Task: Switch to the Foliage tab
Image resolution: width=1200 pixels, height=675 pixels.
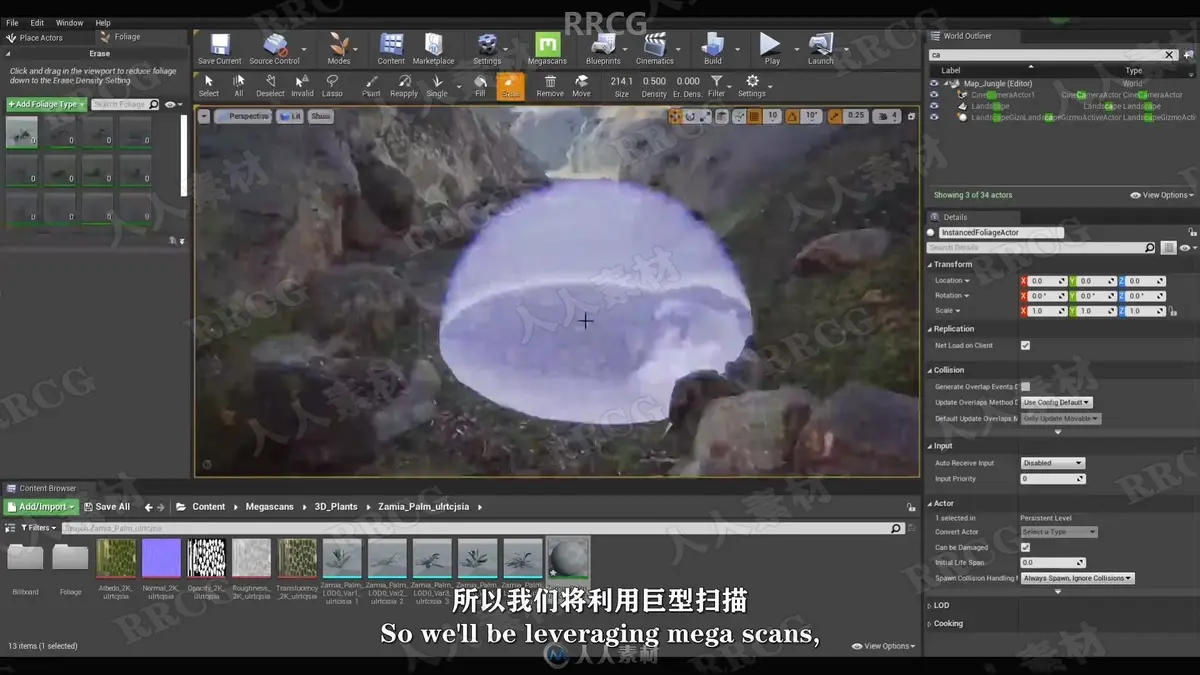Action: [x=127, y=37]
